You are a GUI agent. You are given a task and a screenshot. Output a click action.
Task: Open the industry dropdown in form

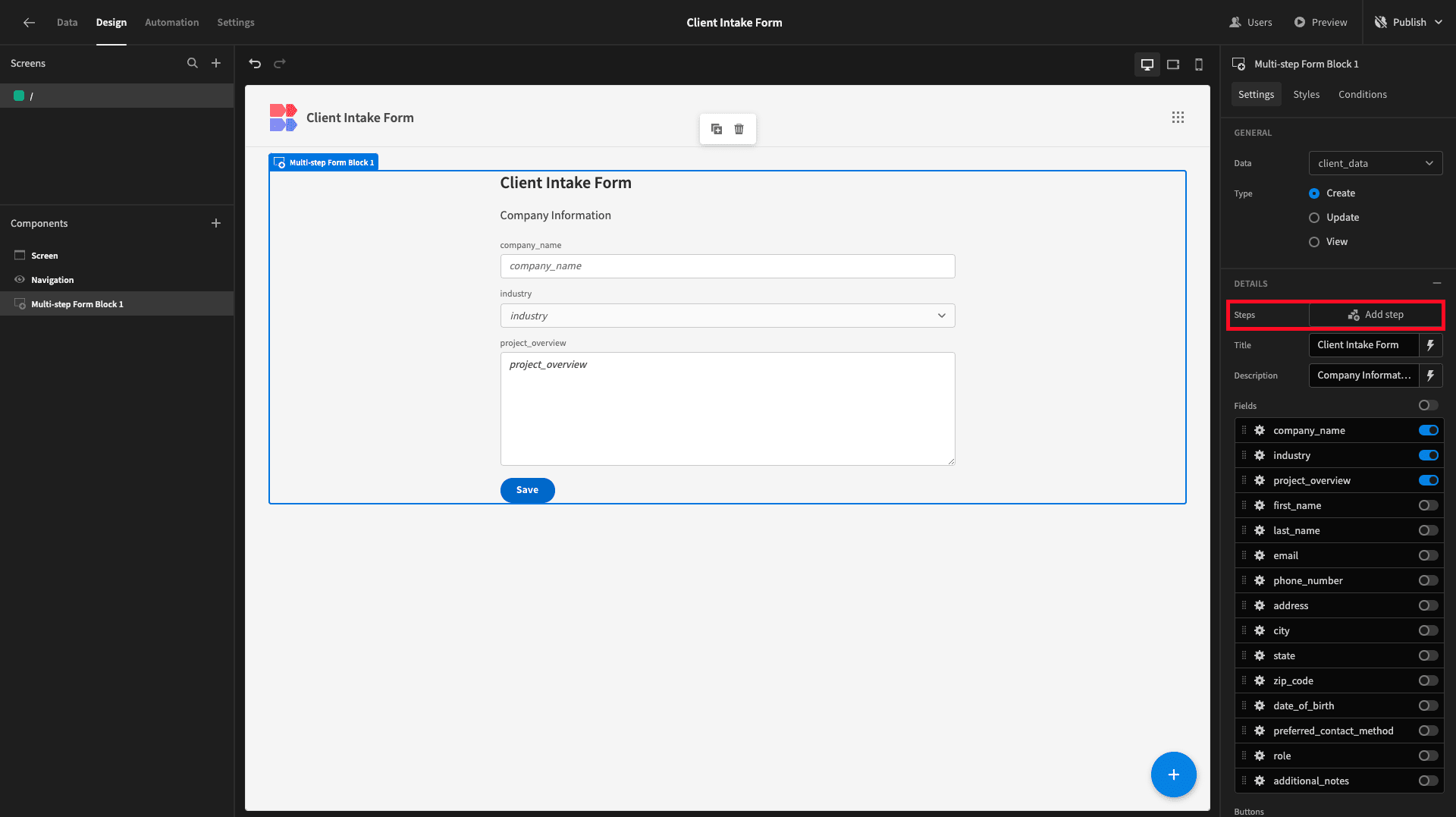pos(727,316)
